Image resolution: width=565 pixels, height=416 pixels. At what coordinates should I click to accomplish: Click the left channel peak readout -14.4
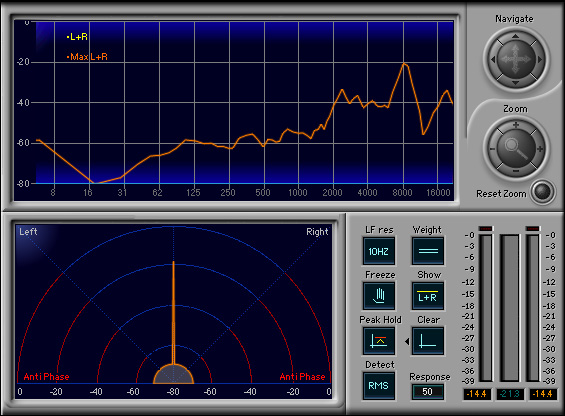(476, 394)
